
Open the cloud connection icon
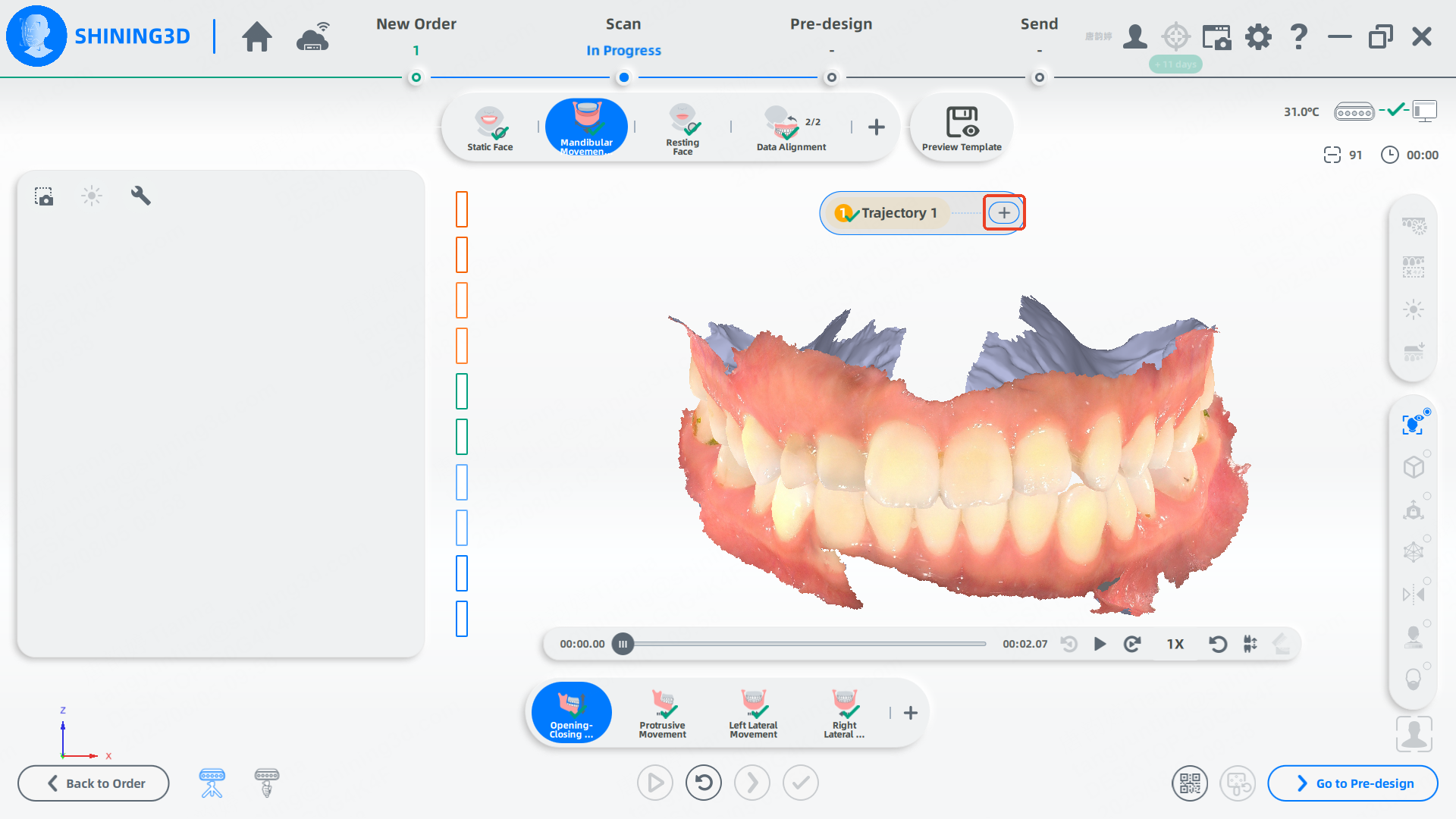(x=312, y=36)
